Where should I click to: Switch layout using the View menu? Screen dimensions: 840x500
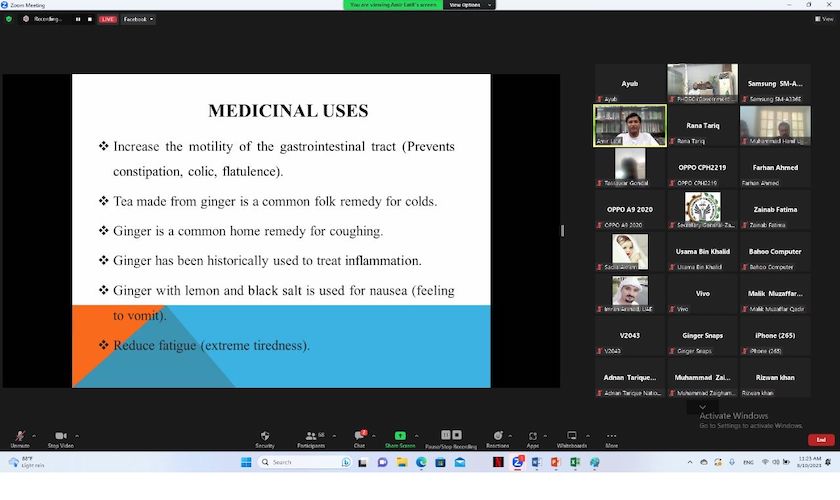point(808,19)
